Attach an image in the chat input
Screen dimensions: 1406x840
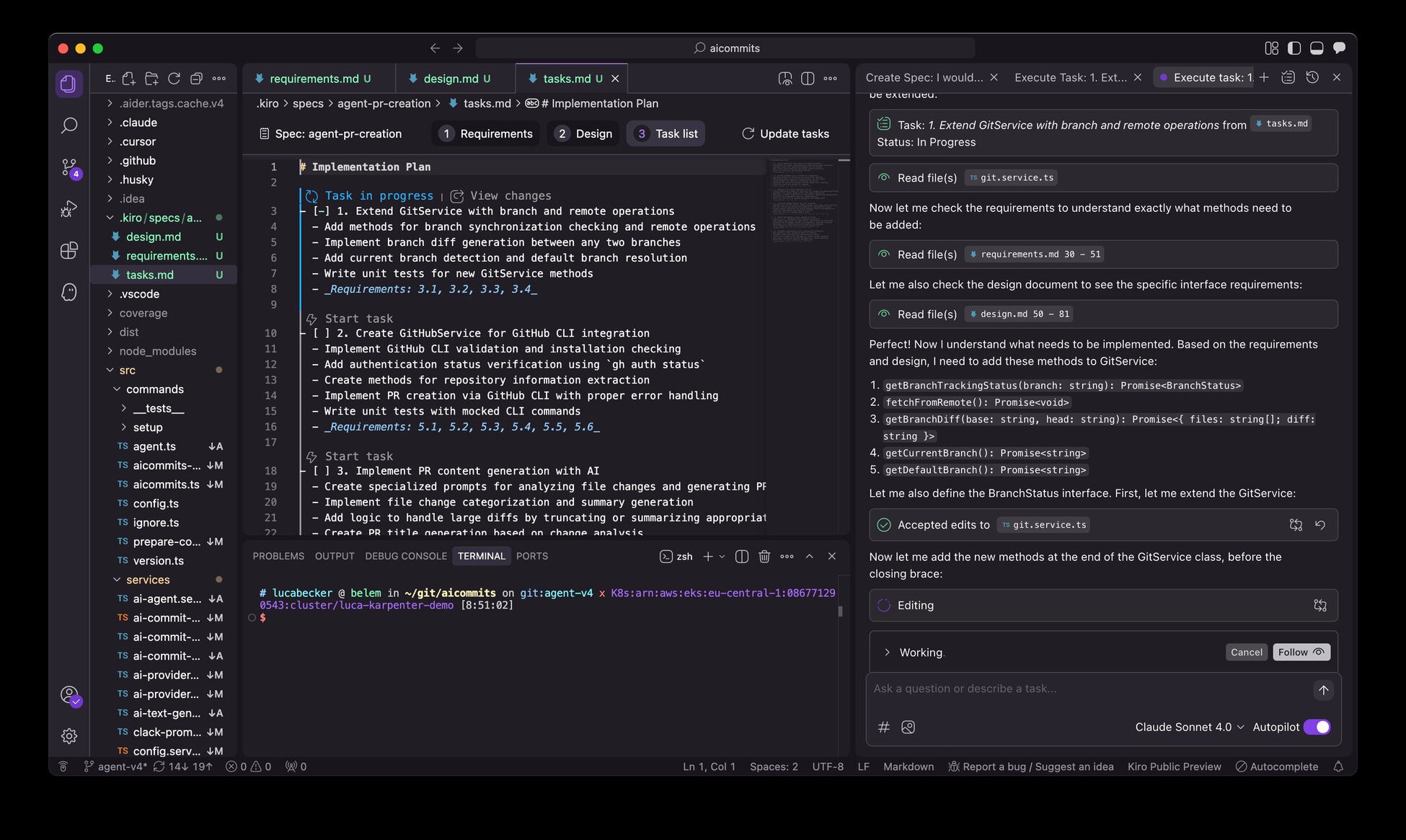(x=908, y=727)
